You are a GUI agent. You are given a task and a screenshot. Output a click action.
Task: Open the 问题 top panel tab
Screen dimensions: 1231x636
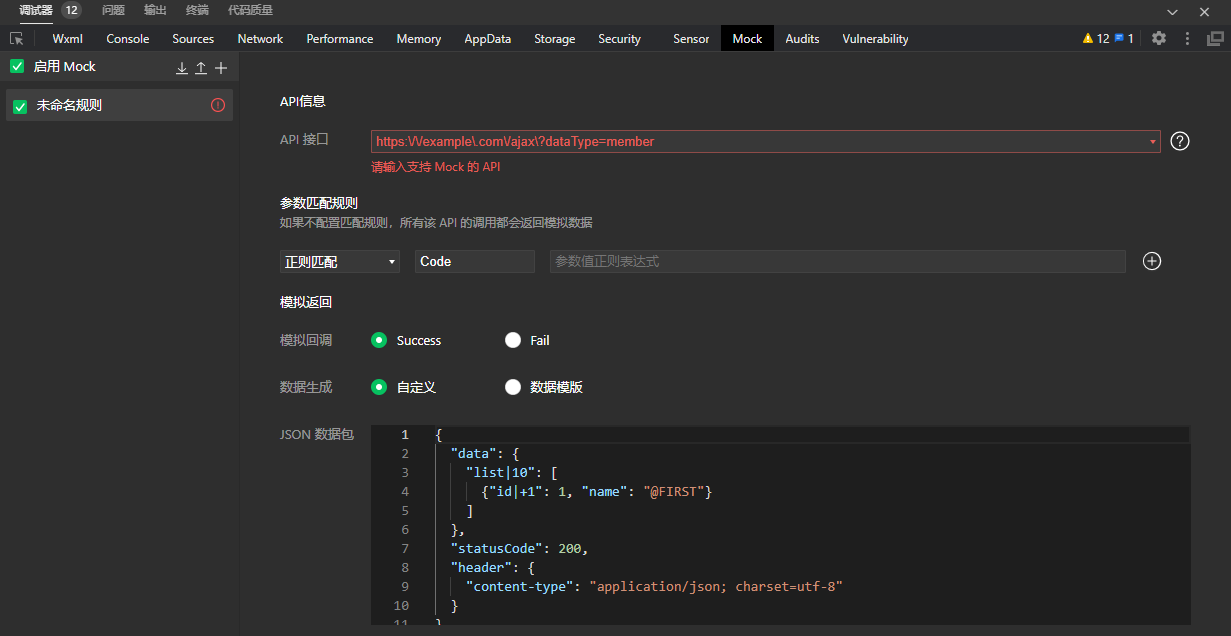(x=113, y=10)
